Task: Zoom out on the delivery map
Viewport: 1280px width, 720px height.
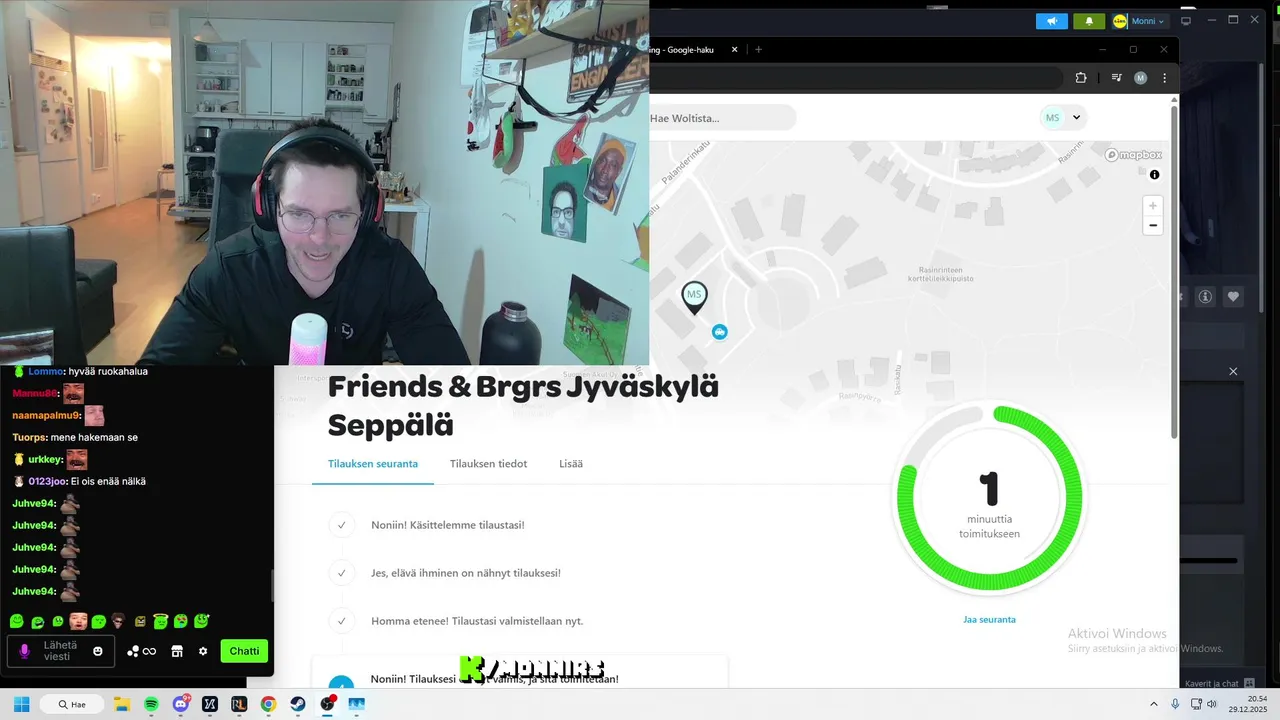Action: [1153, 226]
